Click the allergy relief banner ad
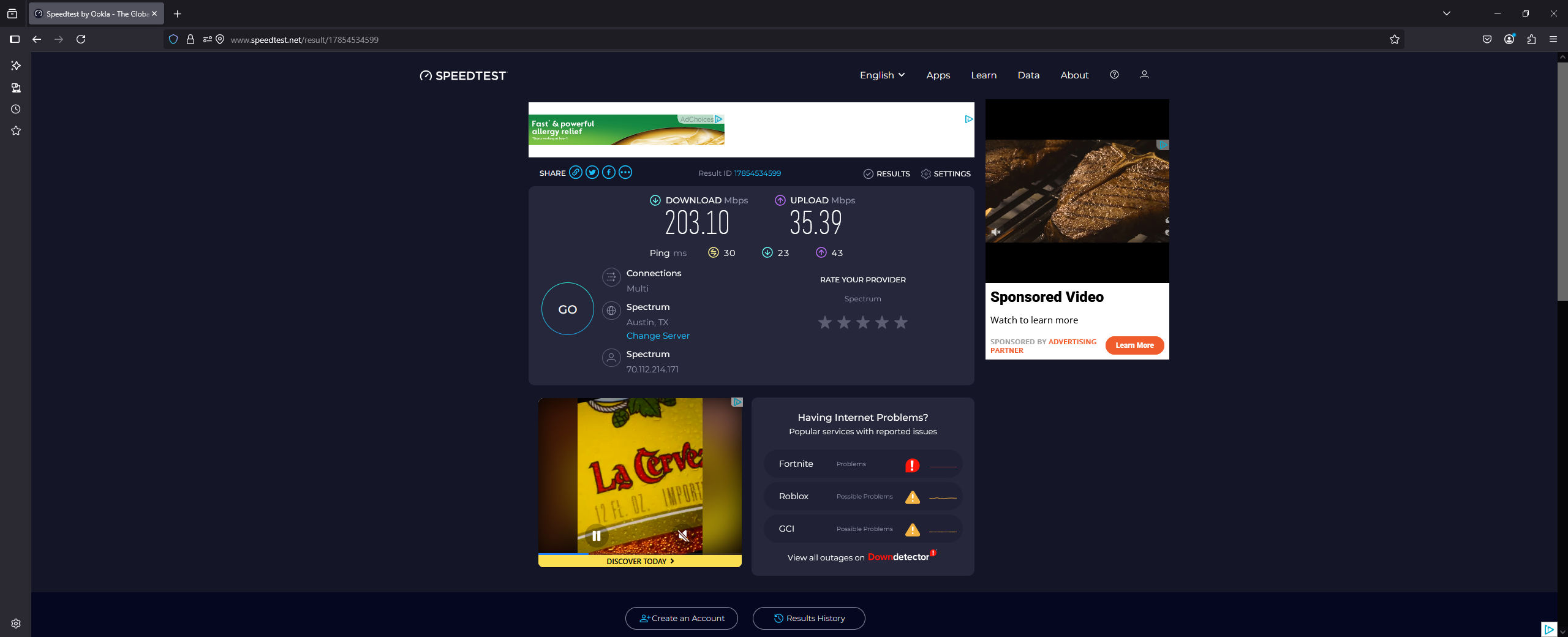The height and width of the screenshot is (637, 1568). tap(627, 130)
